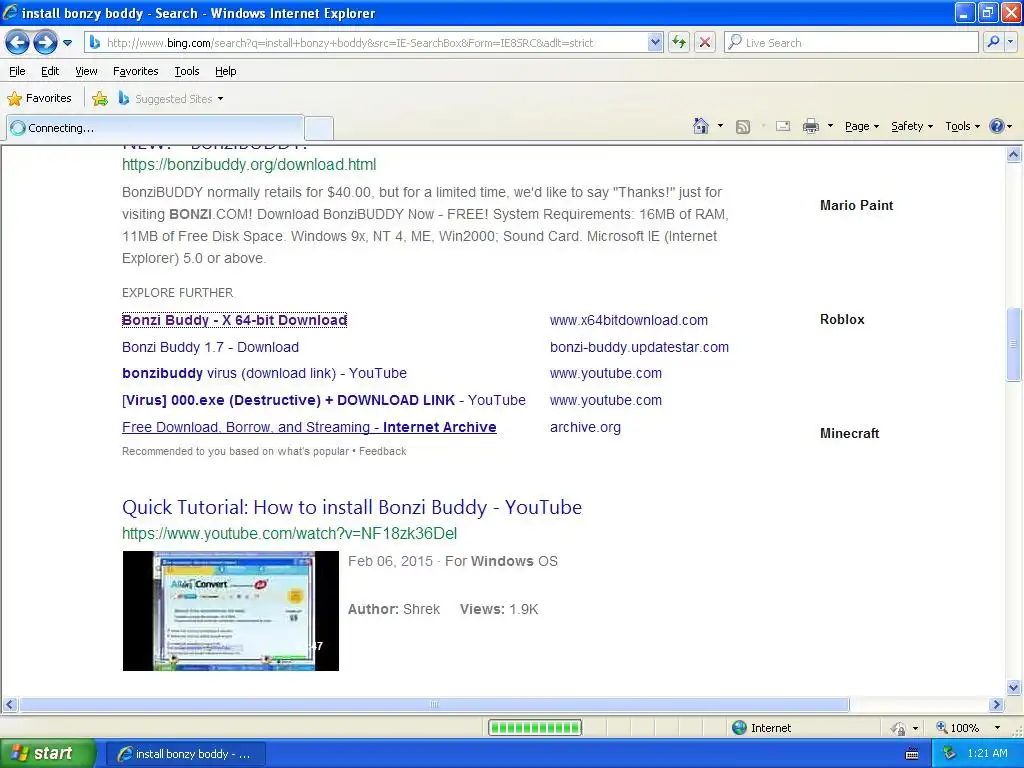This screenshot has width=1024, height=768.
Task: Open [Virus] 000.exe (Destructive) link
Action: coord(324,400)
